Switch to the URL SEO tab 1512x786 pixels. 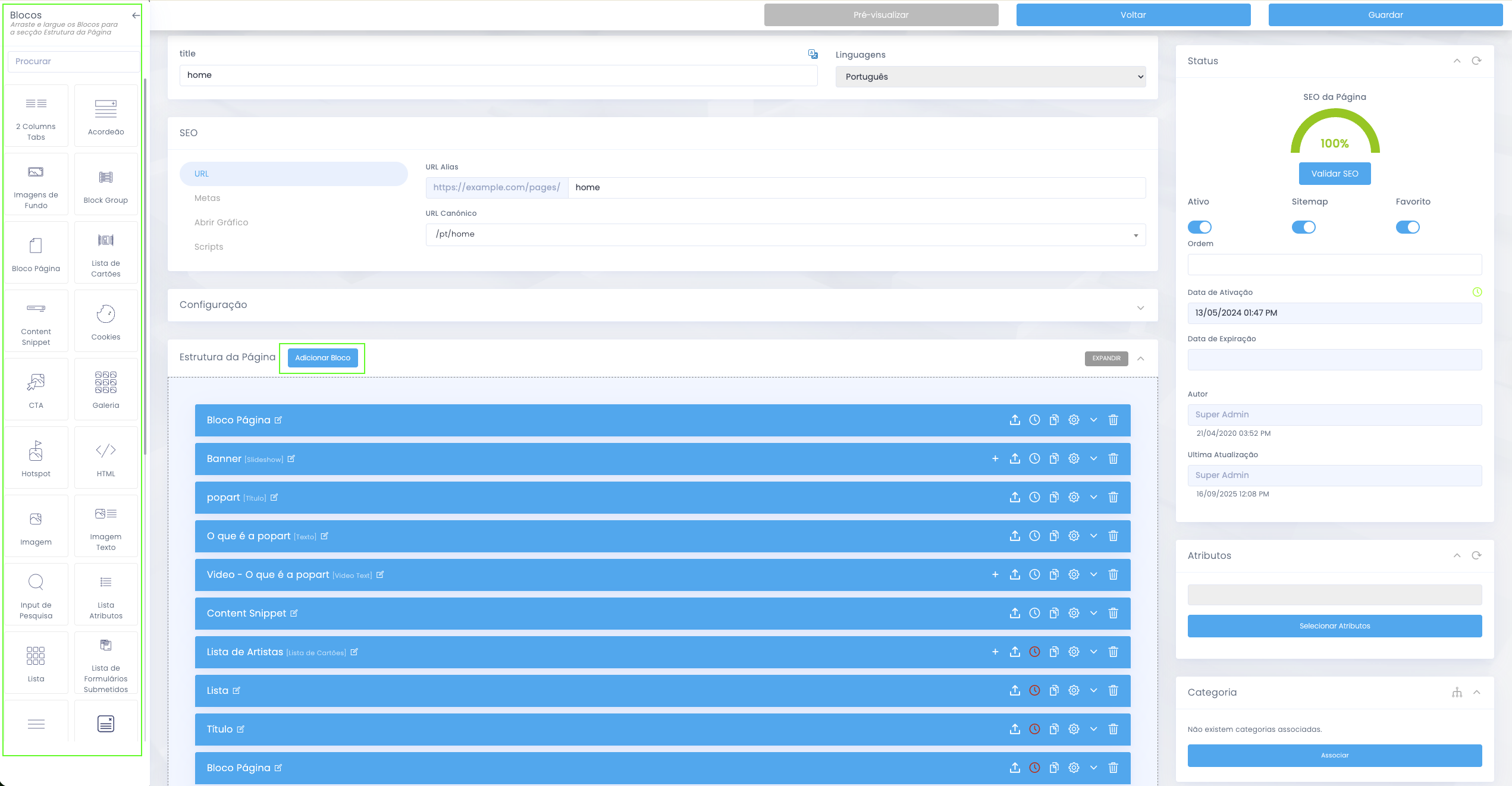[x=294, y=174]
